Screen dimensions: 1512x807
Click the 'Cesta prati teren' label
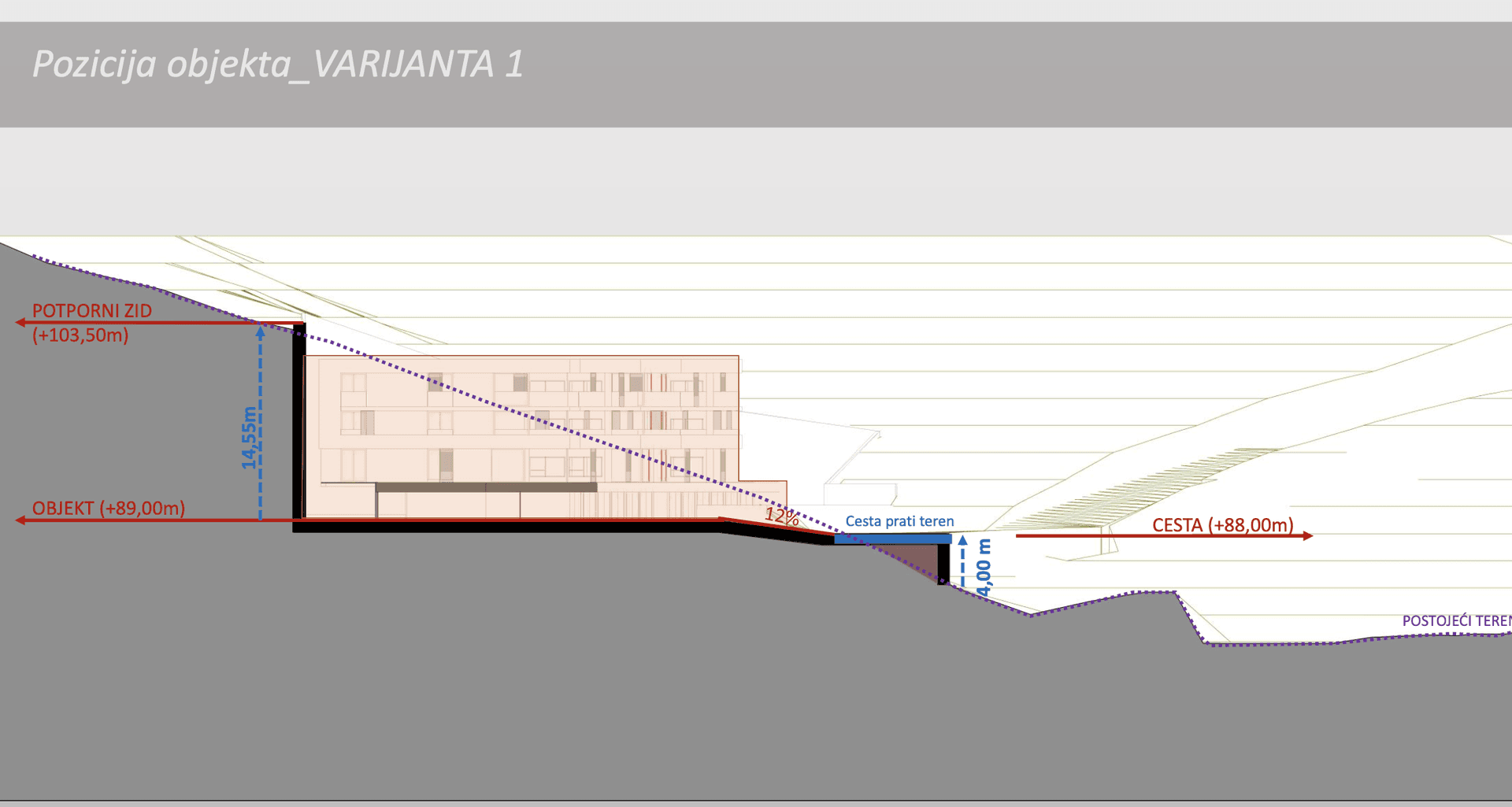(899, 521)
